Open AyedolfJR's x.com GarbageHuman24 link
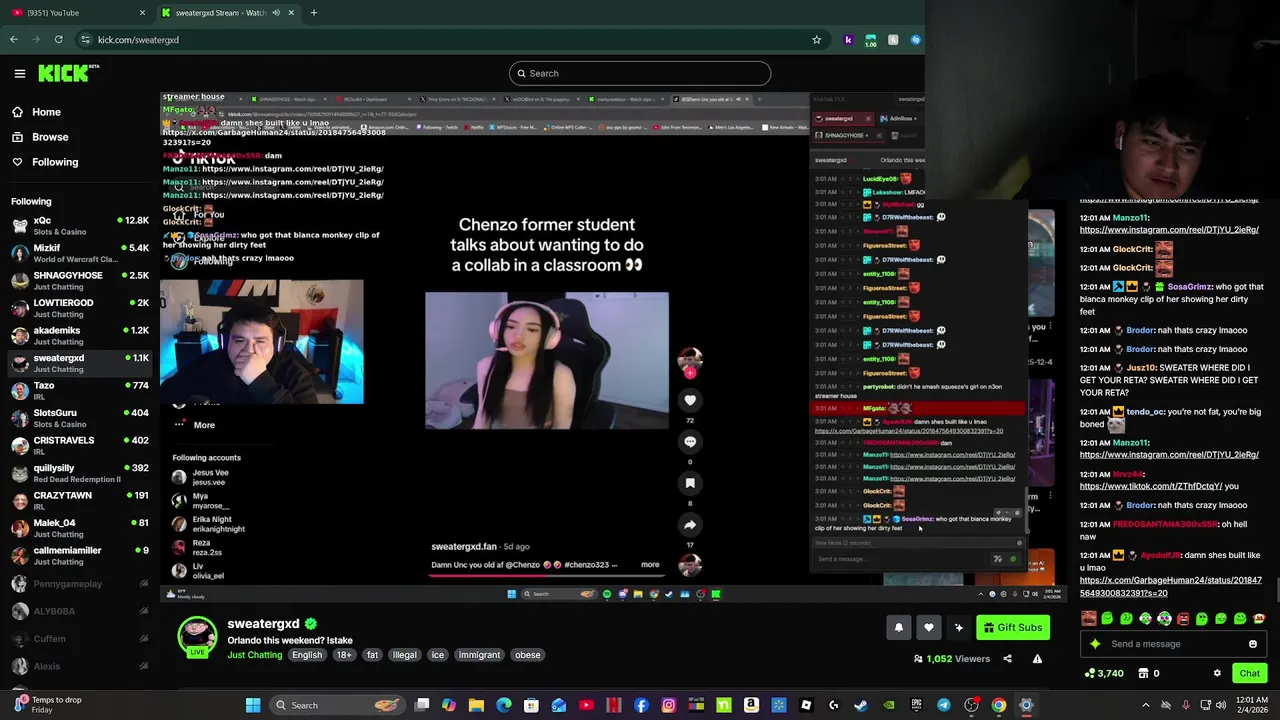Viewport: 1280px width, 720px height. coord(1170,586)
